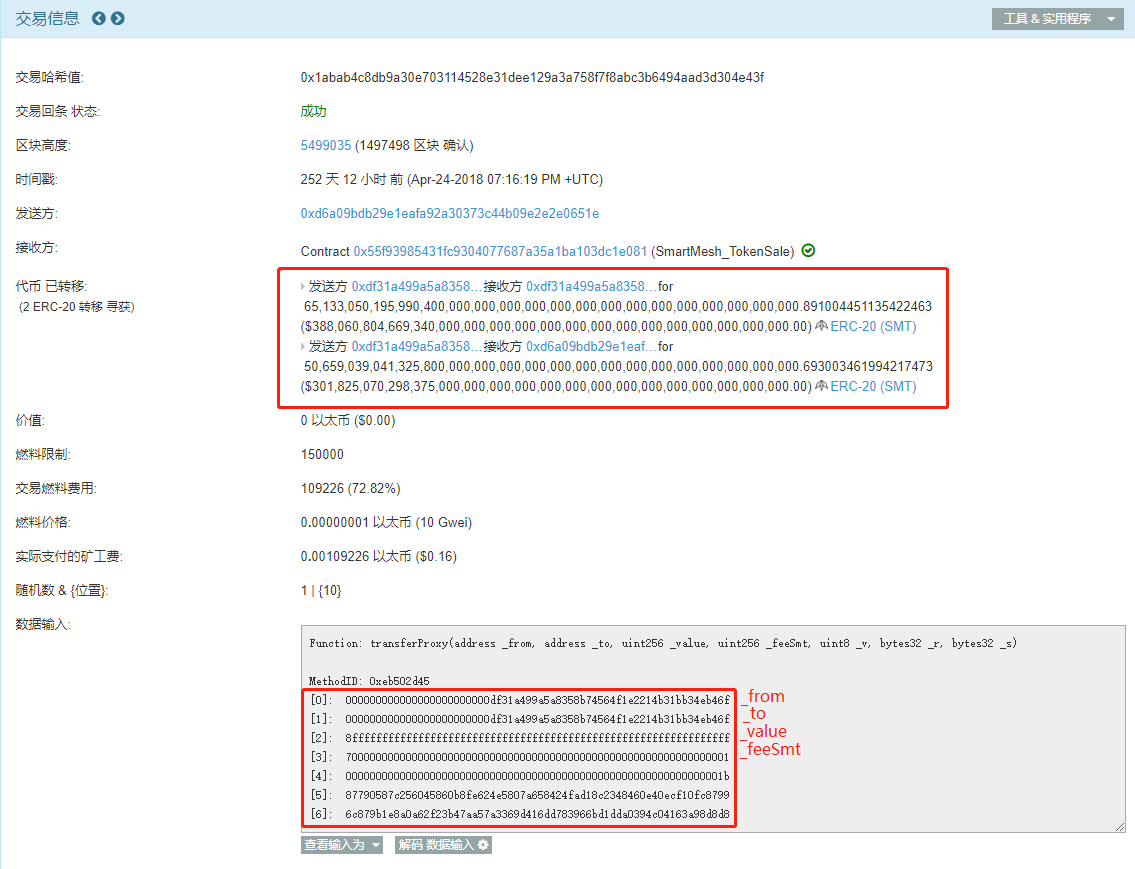The image size is (1135, 869).
Task: Click first token transfer arrow marker
Action: 303,287
